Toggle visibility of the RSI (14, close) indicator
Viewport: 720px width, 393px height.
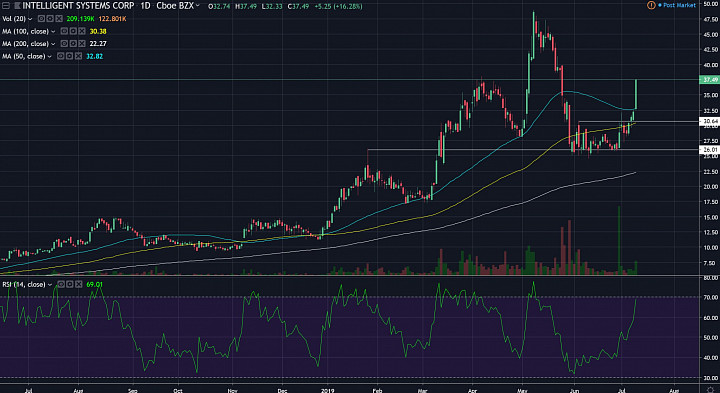click(61, 284)
